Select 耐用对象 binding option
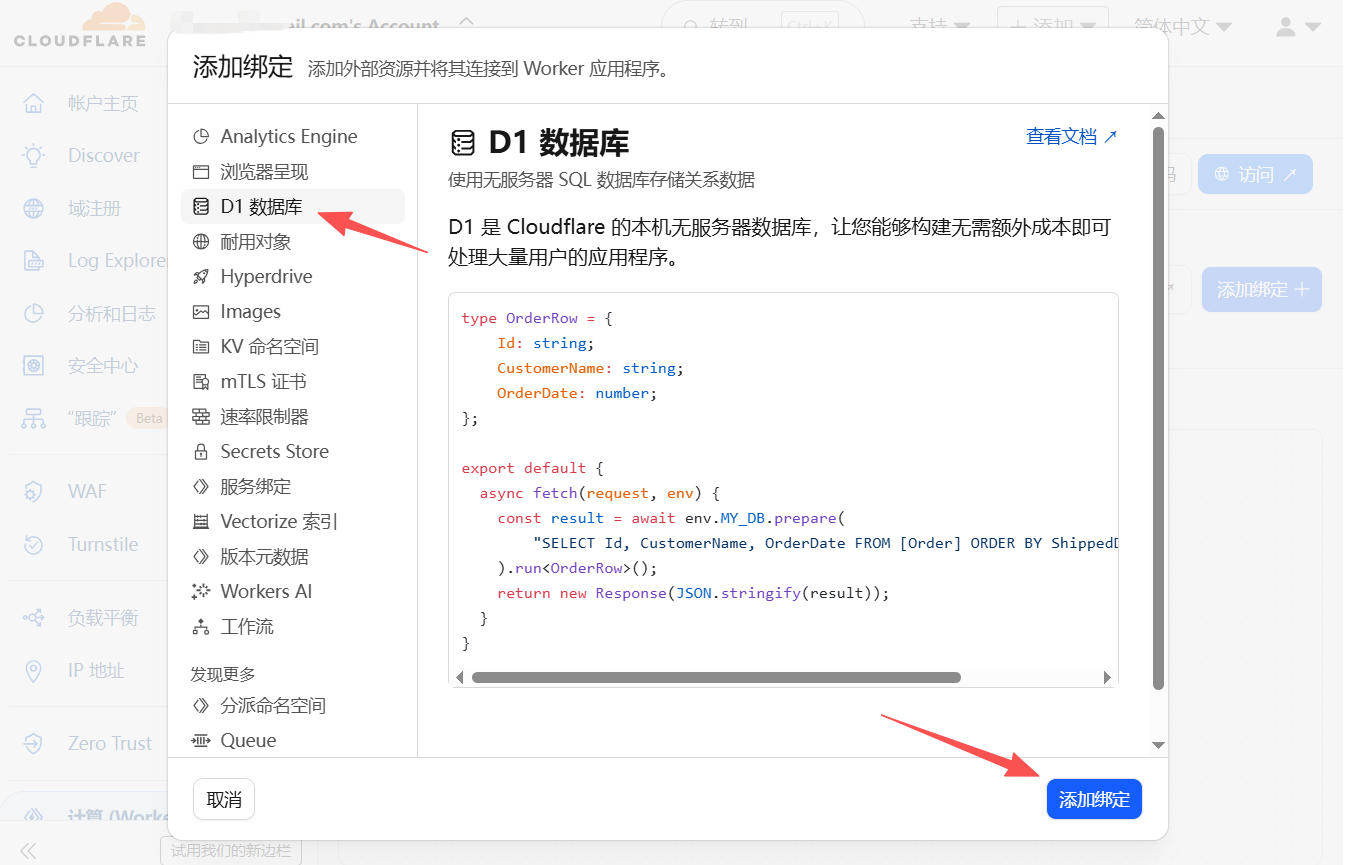 click(x=256, y=242)
